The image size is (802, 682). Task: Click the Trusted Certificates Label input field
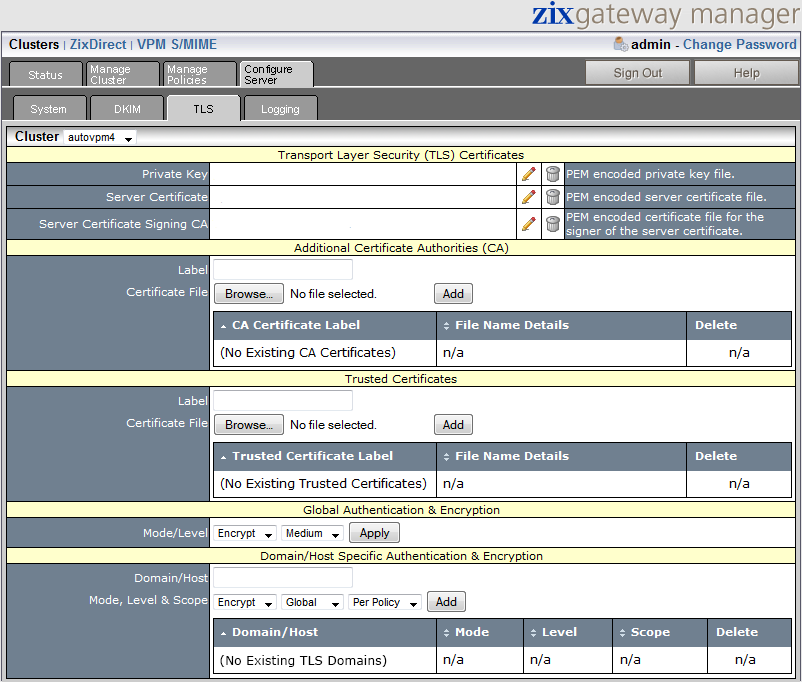[283, 401]
